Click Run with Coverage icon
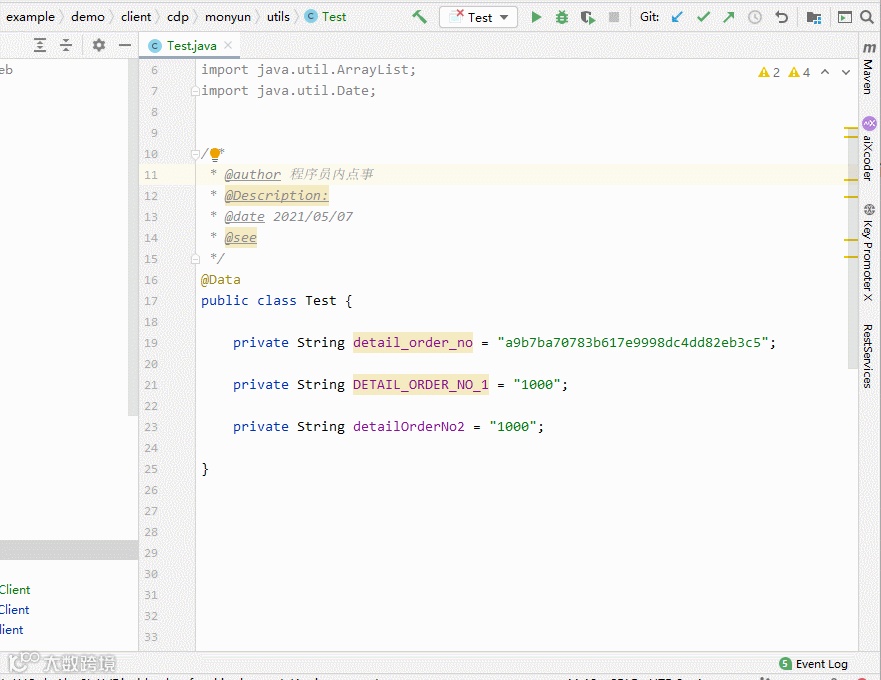The width and height of the screenshot is (881, 680). pyautogui.click(x=588, y=17)
